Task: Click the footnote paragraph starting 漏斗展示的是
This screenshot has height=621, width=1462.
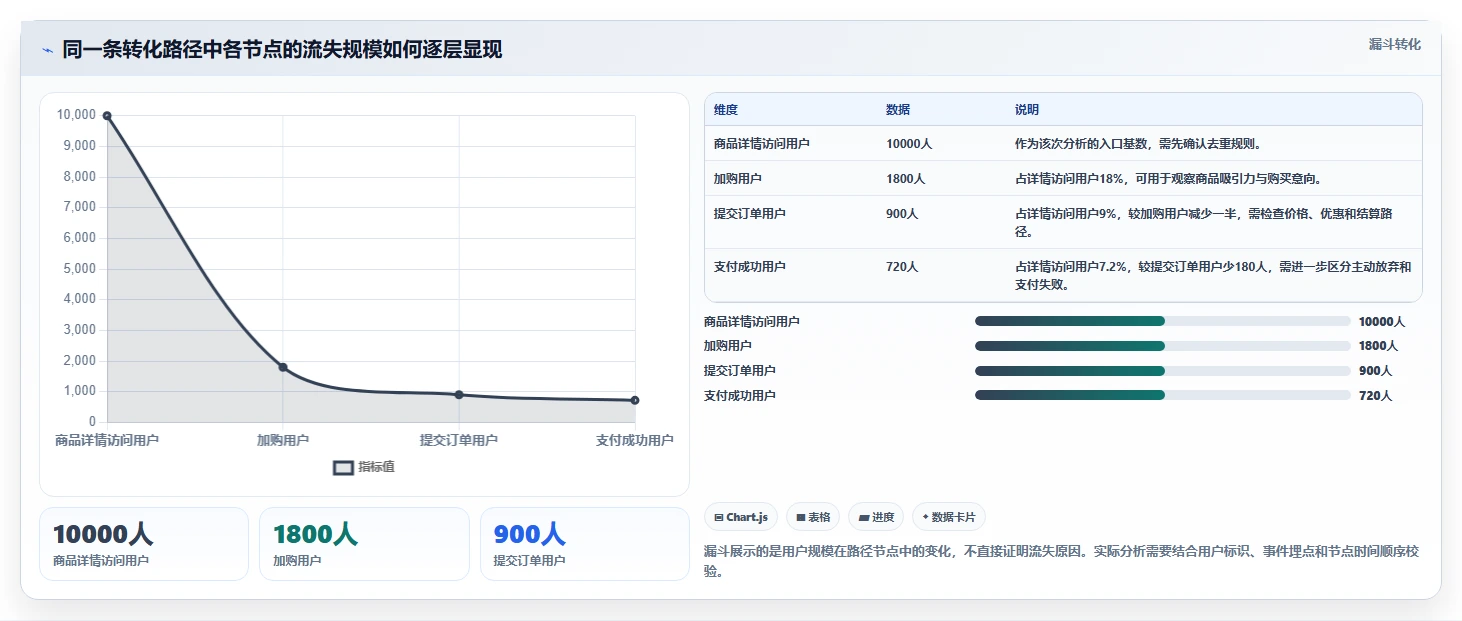Action: pos(1061,562)
